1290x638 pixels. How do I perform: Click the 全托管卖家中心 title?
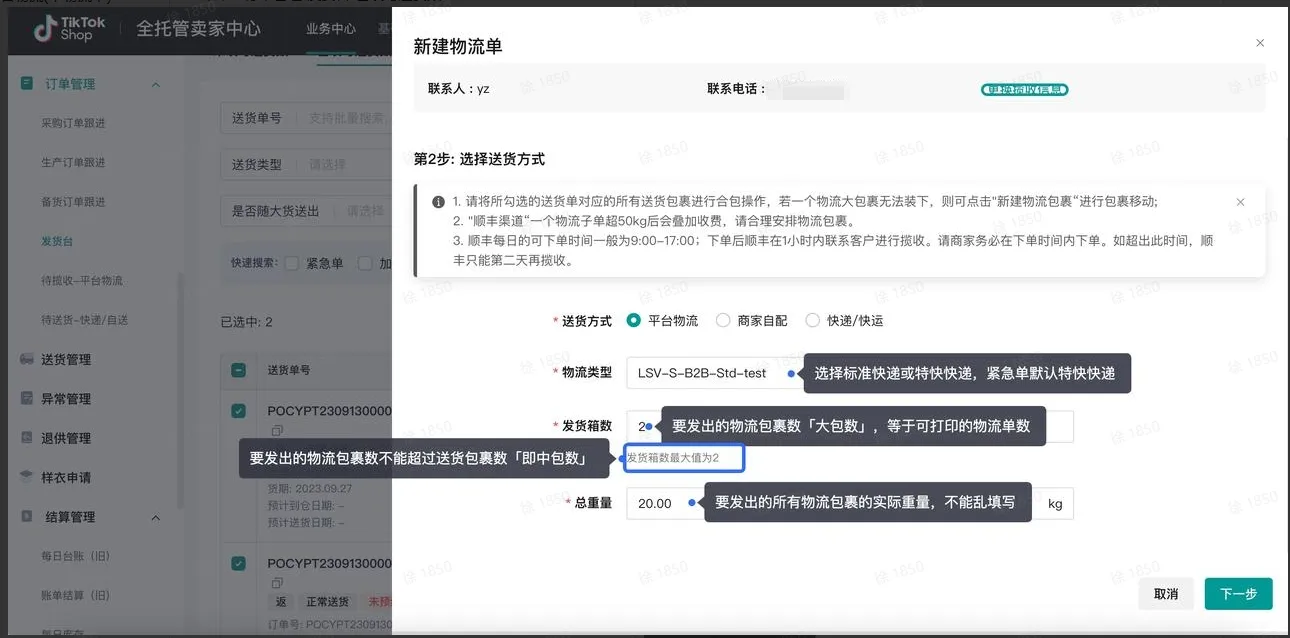[x=199, y=29]
